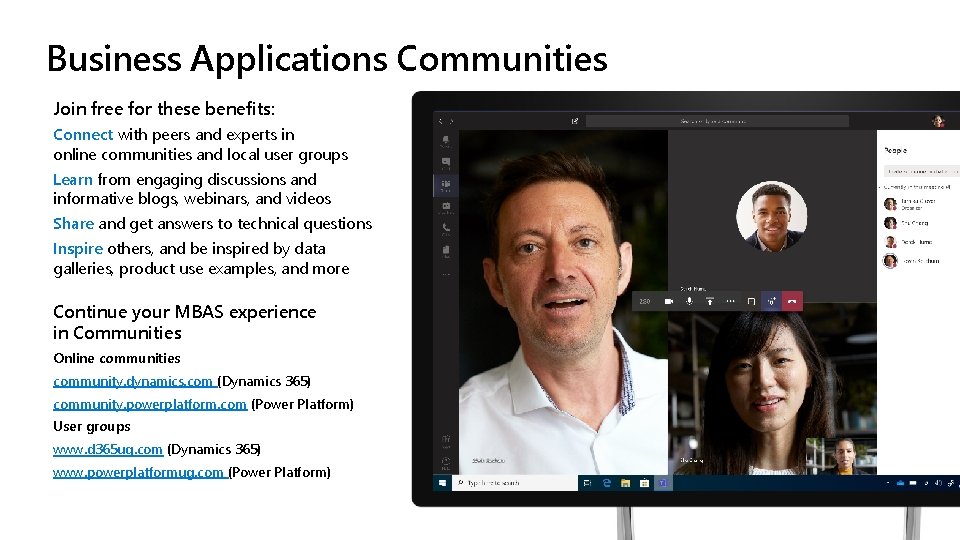Toggle the camera in the call toolbar
The image size is (960, 540).
[669, 301]
